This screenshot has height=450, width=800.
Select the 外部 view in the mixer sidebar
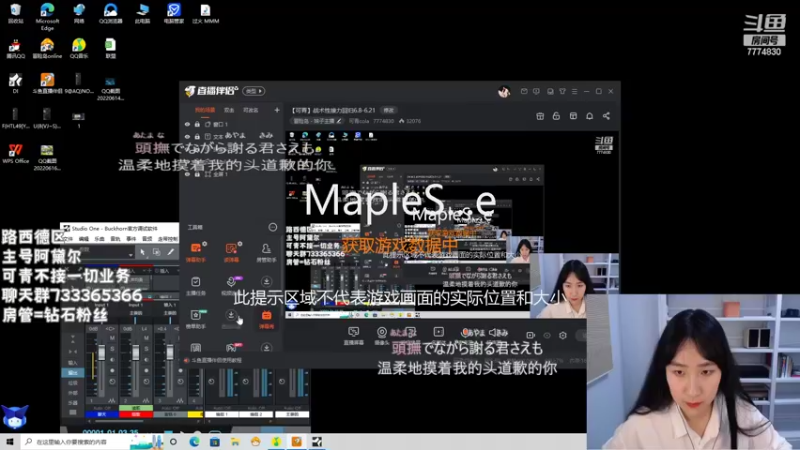click(72, 393)
